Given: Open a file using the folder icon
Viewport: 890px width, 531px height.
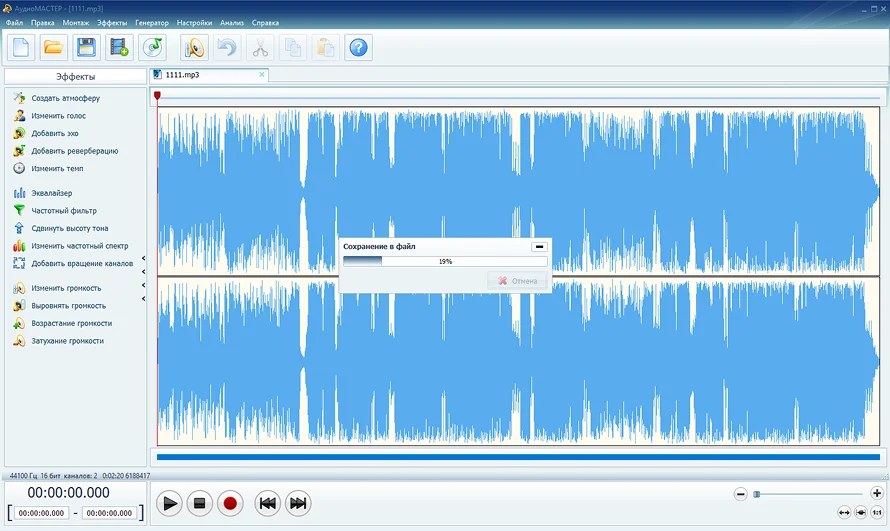Looking at the screenshot, I should coord(53,48).
